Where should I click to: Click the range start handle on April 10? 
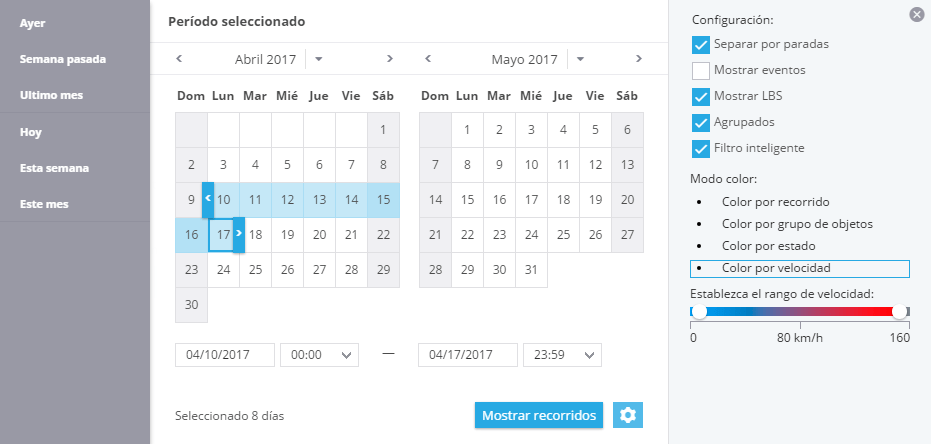(x=208, y=200)
